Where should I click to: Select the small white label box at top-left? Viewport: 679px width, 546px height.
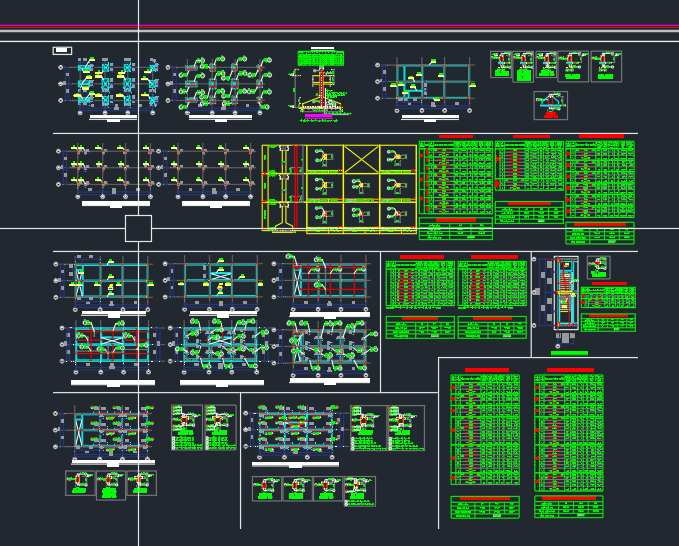(x=62, y=51)
